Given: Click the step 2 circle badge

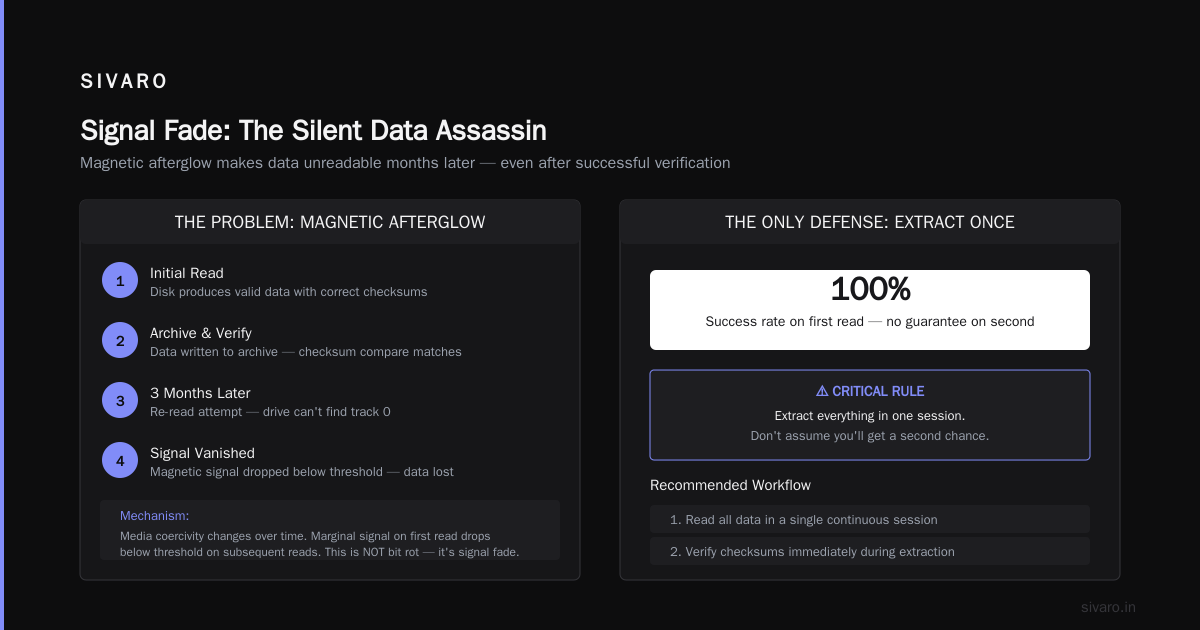Looking at the screenshot, I should pyautogui.click(x=120, y=341).
